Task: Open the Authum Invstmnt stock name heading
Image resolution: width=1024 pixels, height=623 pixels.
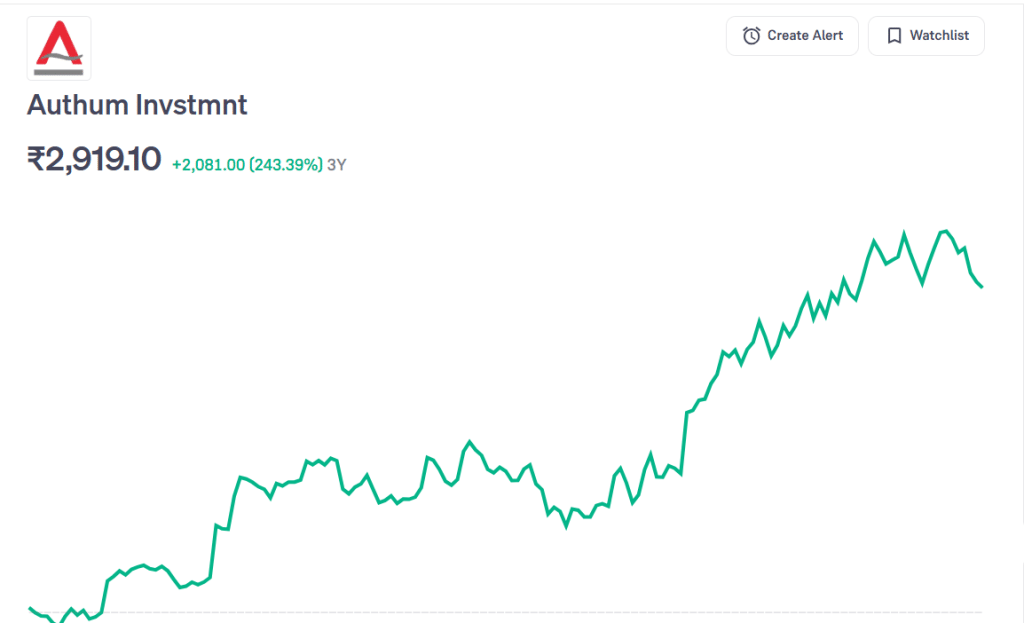Action: pos(137,105)
